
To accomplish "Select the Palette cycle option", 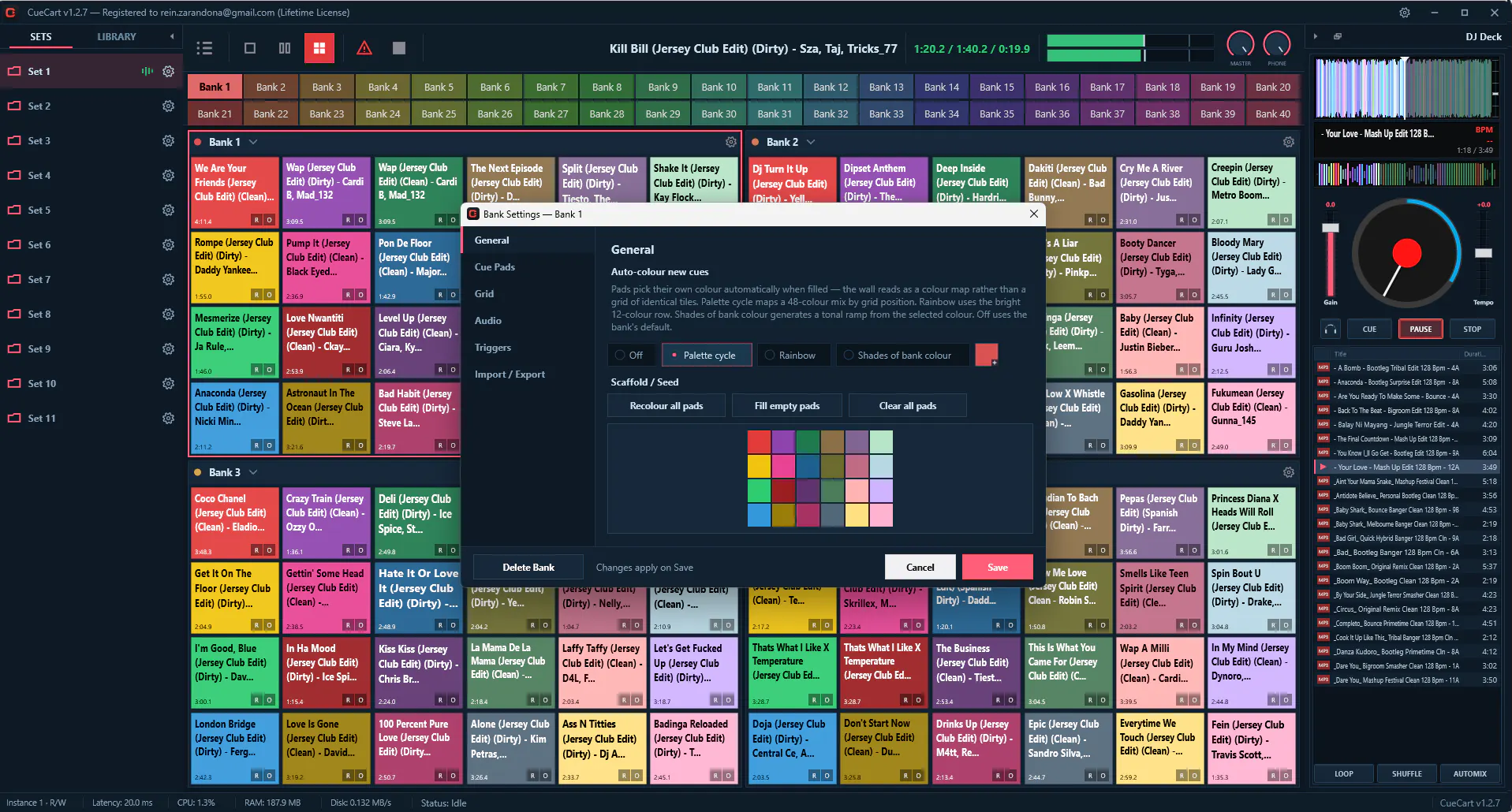I will 707,355.
